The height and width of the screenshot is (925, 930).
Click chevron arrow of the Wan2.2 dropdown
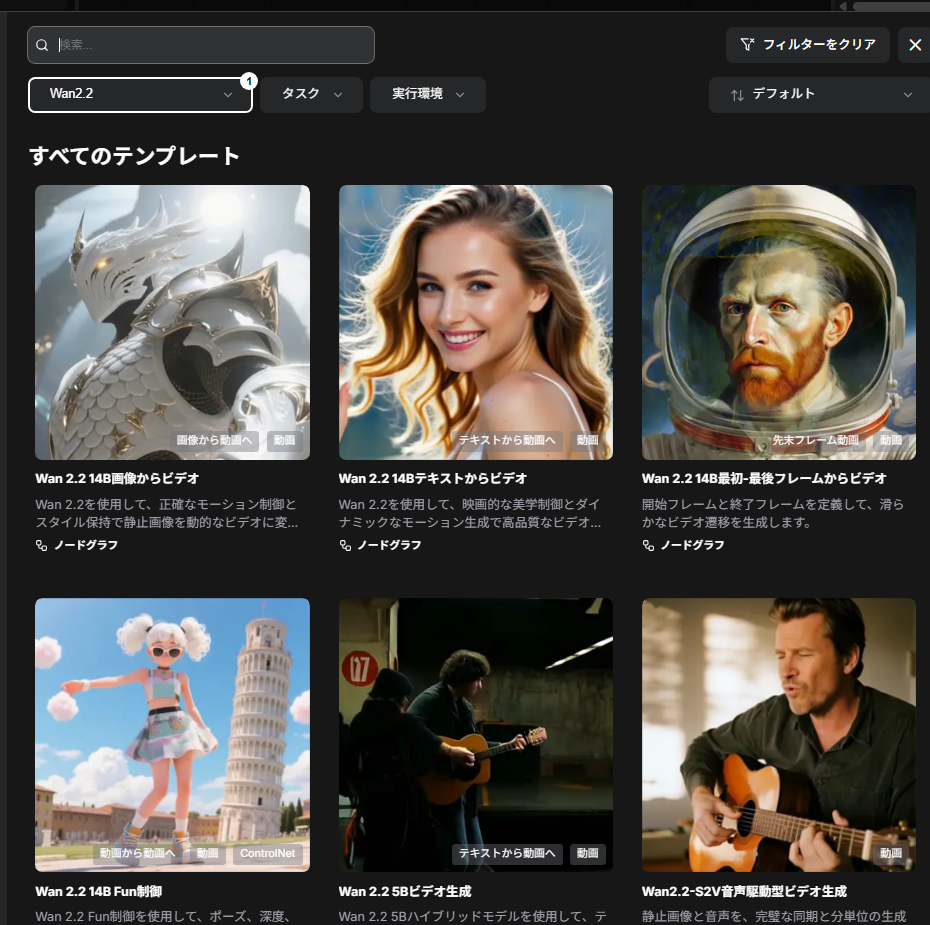pos(228,95)
